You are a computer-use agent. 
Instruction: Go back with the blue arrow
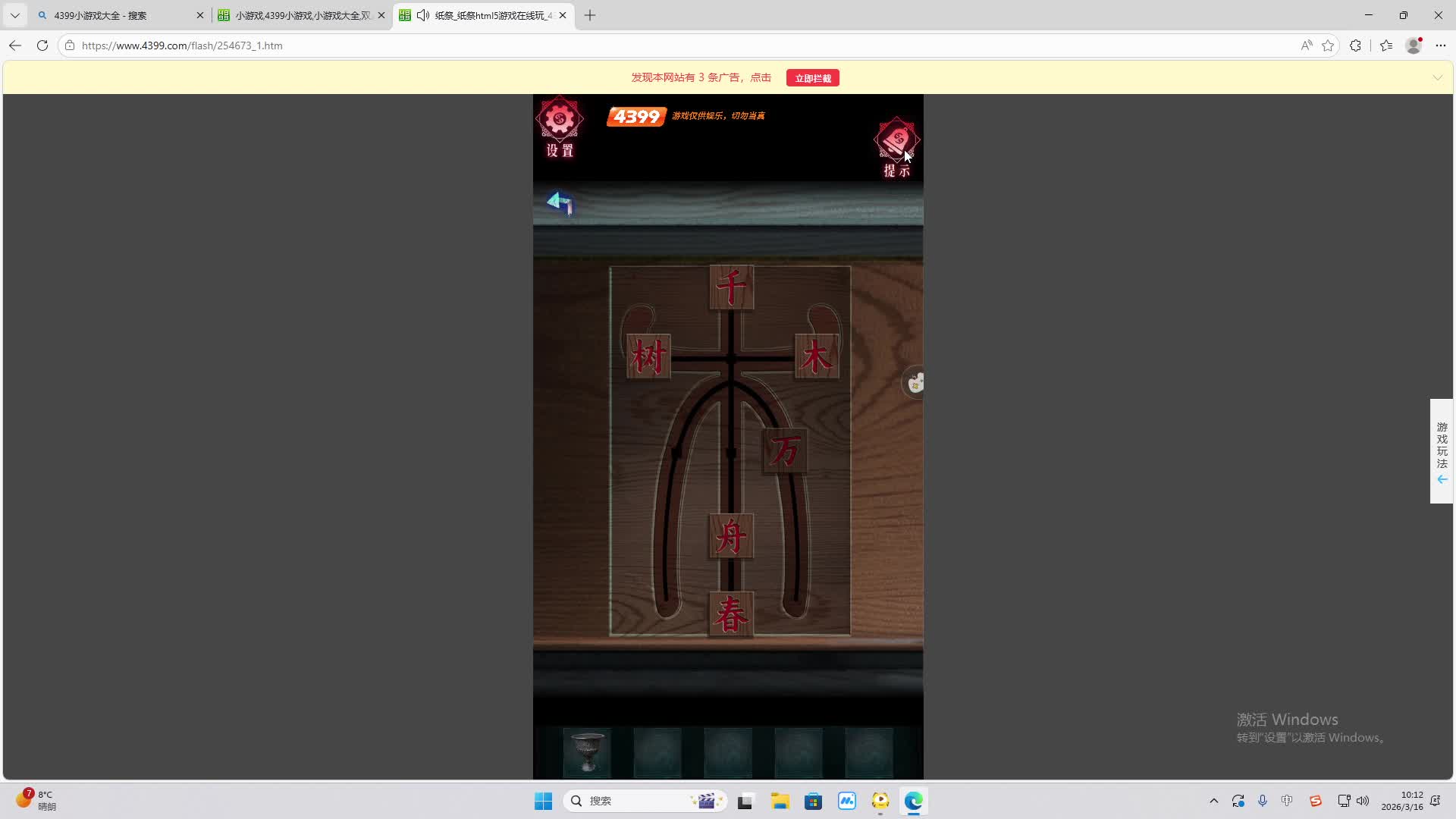click(x=560, y=202)
